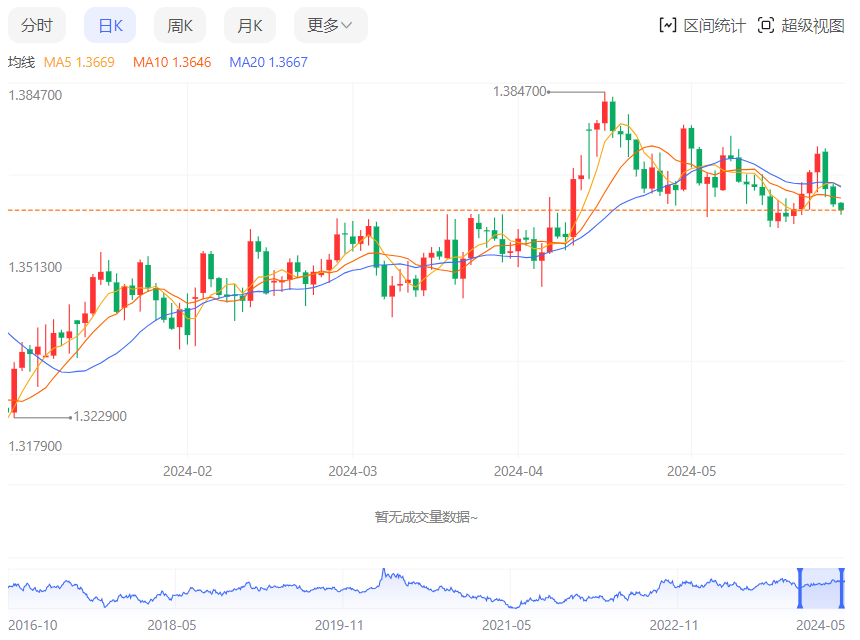
Task: Grab the left handle of the range selector
Action: click(800, 588)
